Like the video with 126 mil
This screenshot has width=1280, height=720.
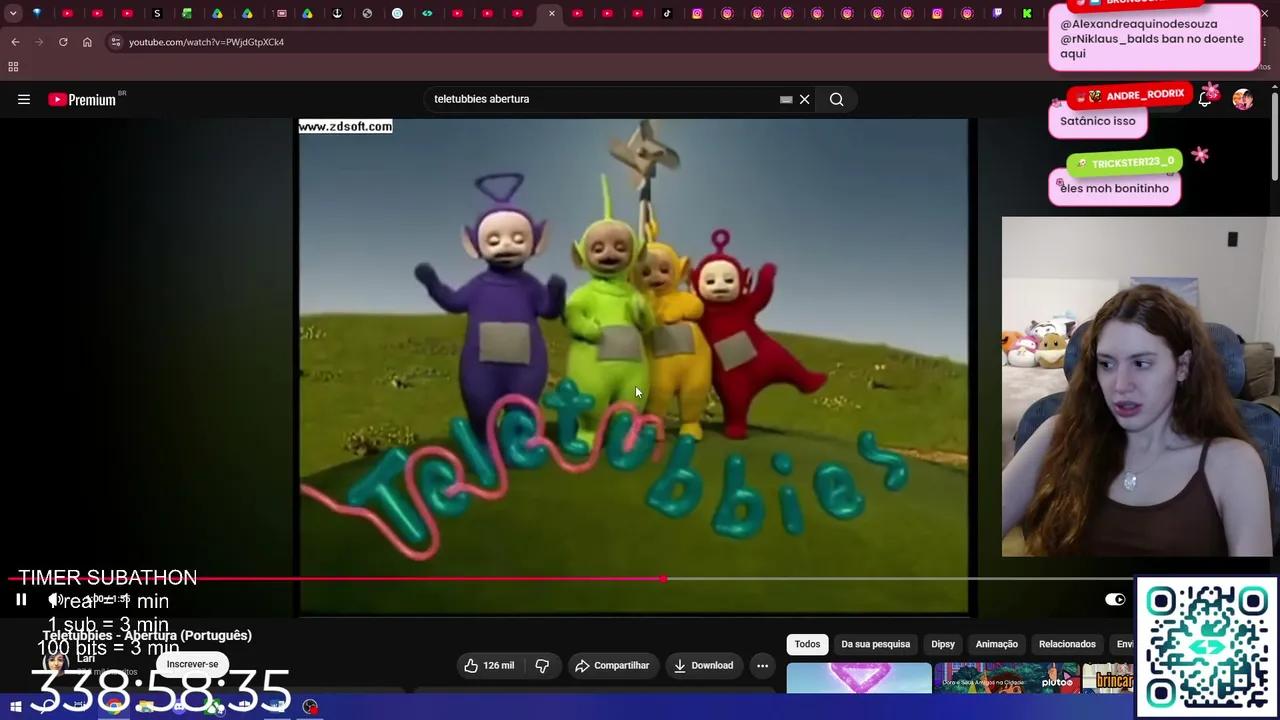[489, 665]
